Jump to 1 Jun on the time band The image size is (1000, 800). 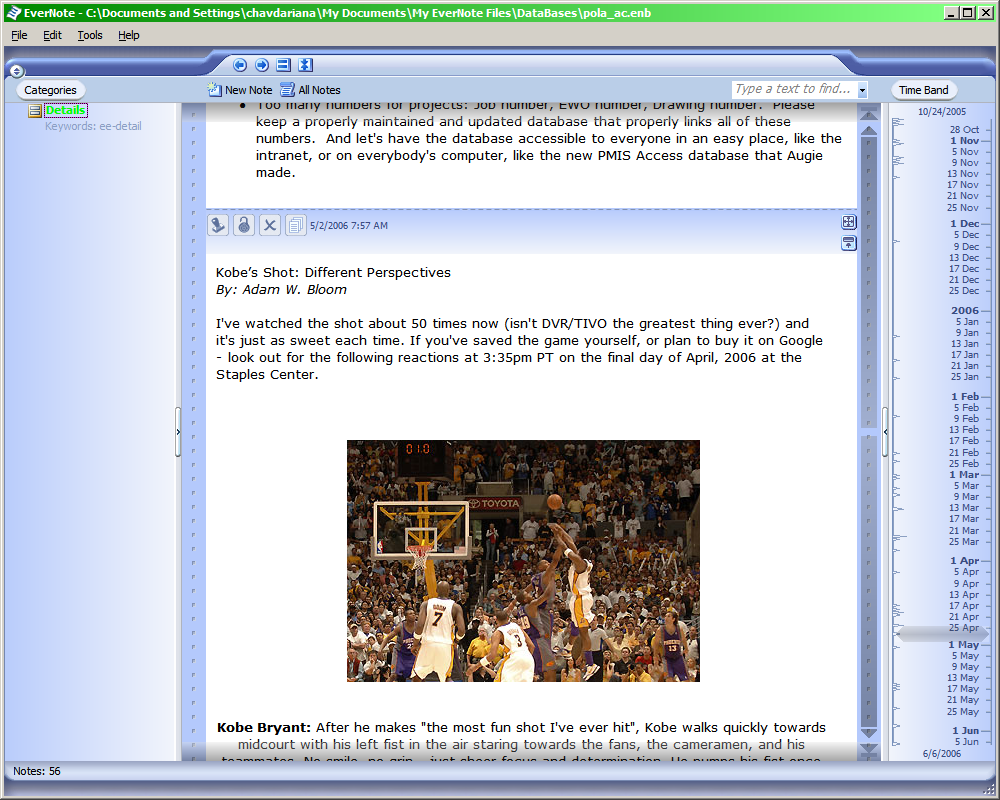(966, 730)
